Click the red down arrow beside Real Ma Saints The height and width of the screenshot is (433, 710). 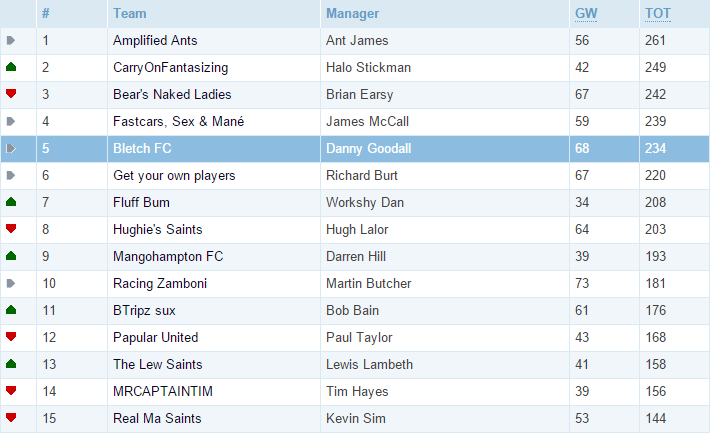(x=11, y=418)
